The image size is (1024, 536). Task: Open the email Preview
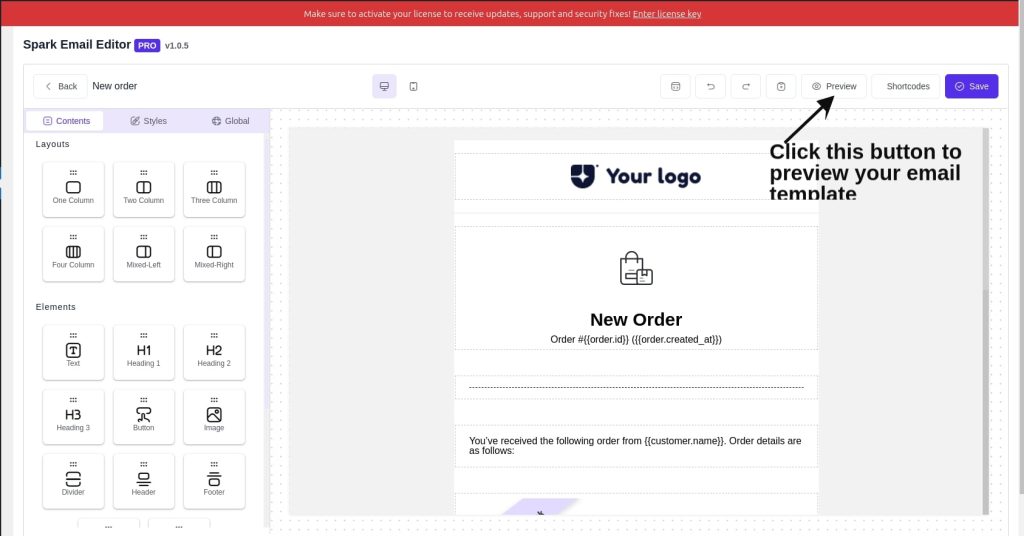pyautogui.click(x=834, y=86)
